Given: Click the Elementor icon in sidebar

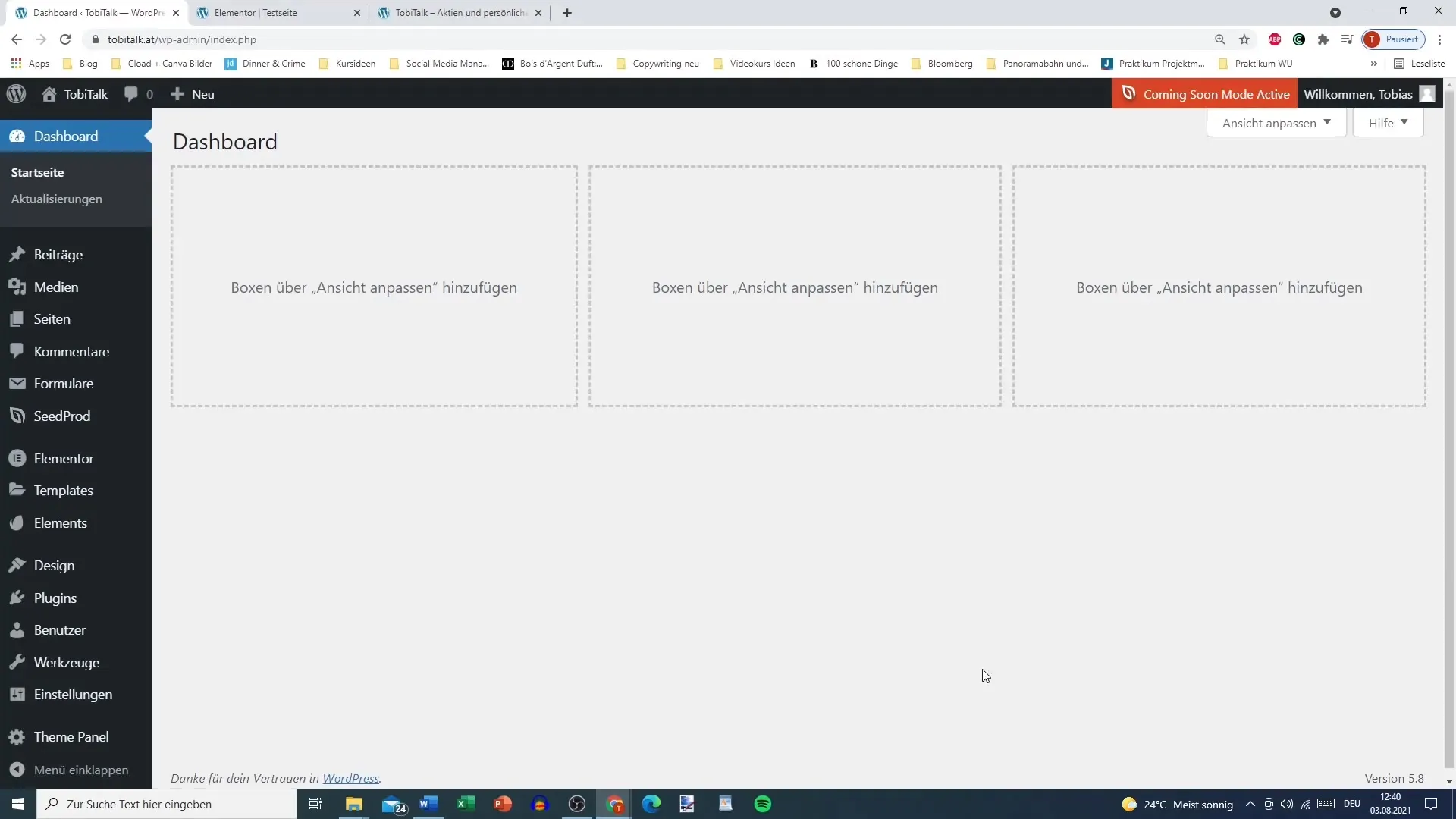Looking at the screenshot, I should point(17,458).
